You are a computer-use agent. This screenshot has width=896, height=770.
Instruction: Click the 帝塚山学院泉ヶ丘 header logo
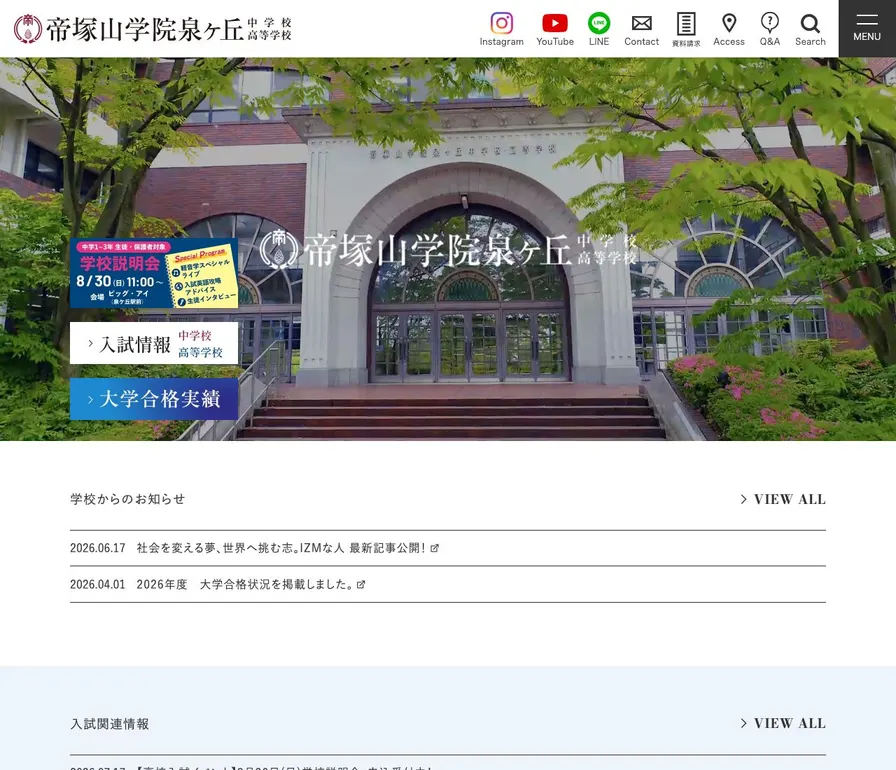153,29
